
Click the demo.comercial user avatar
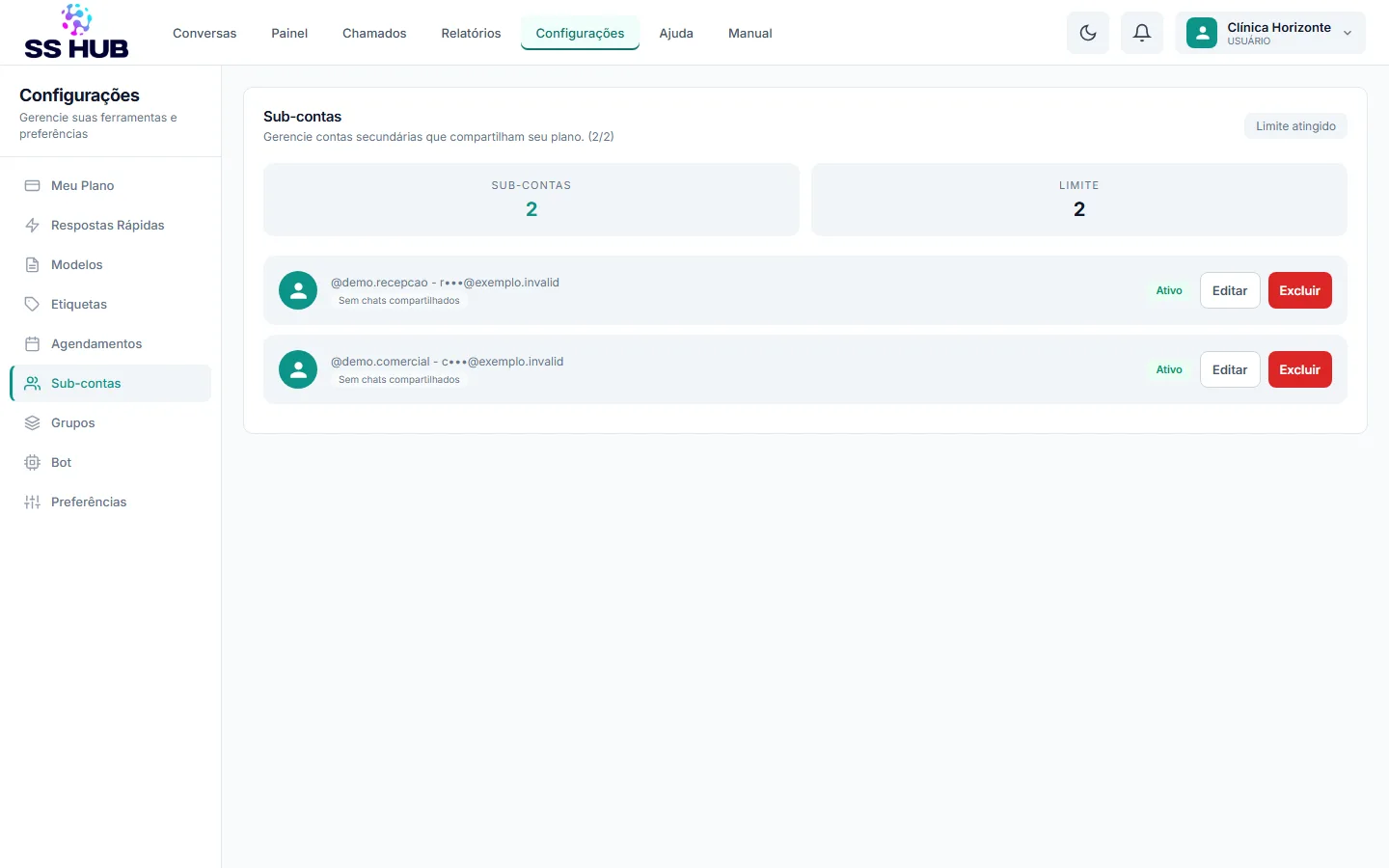298,369
